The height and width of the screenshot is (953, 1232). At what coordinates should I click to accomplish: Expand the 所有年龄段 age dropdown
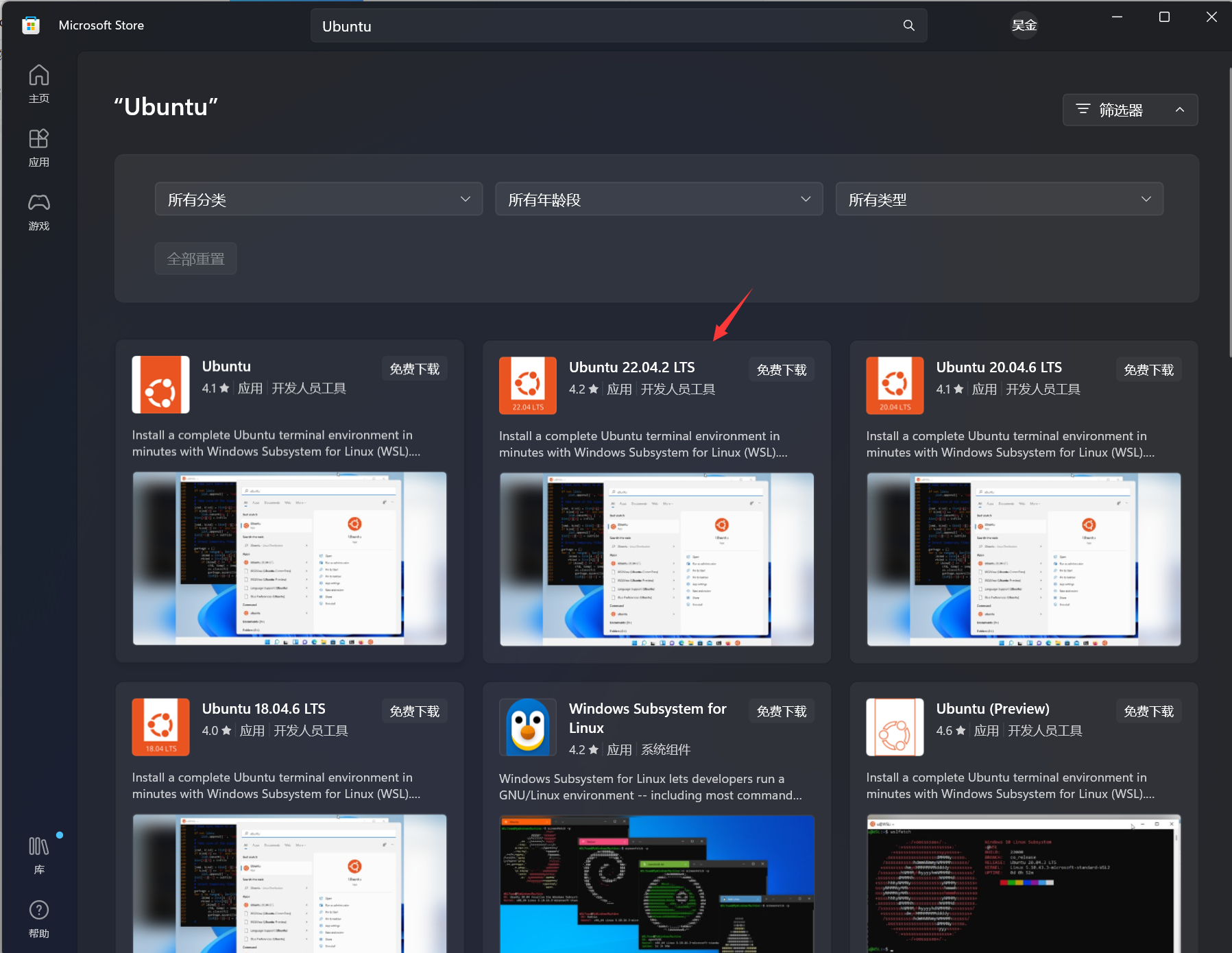click(x=659, y=199)
